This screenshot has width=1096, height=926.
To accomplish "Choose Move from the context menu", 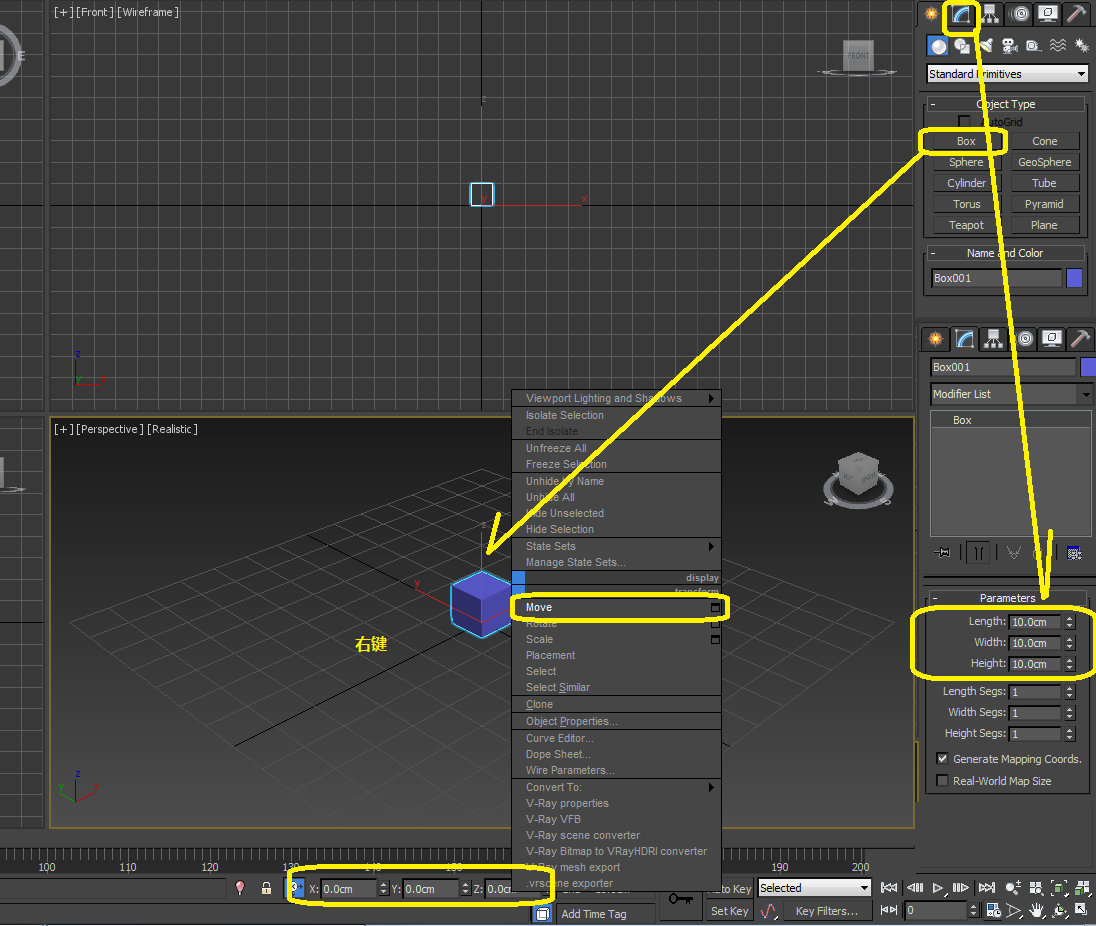I will 539,607.
